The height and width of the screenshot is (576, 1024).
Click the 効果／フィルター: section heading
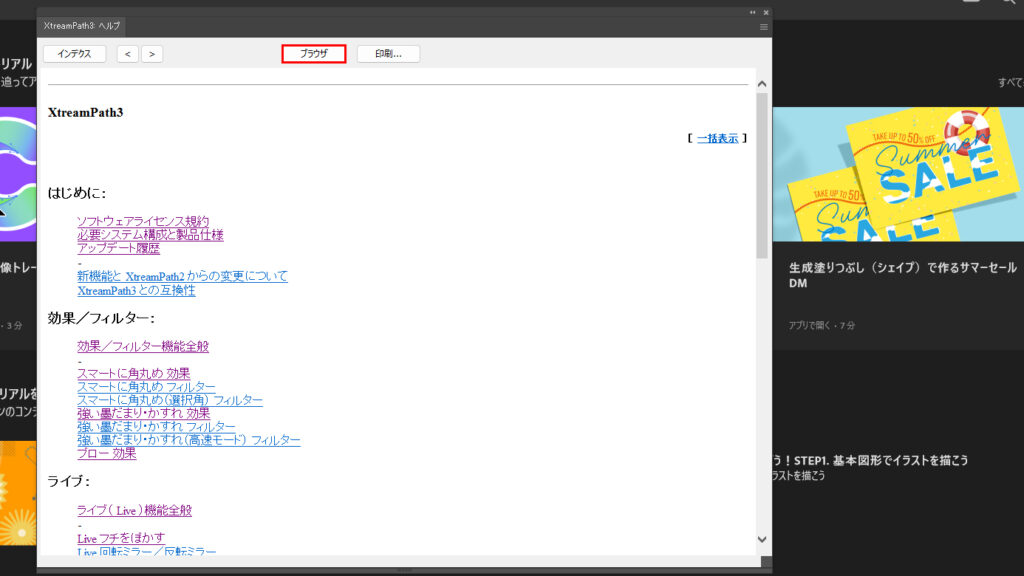pyautogui.click(x=101, y=318)
